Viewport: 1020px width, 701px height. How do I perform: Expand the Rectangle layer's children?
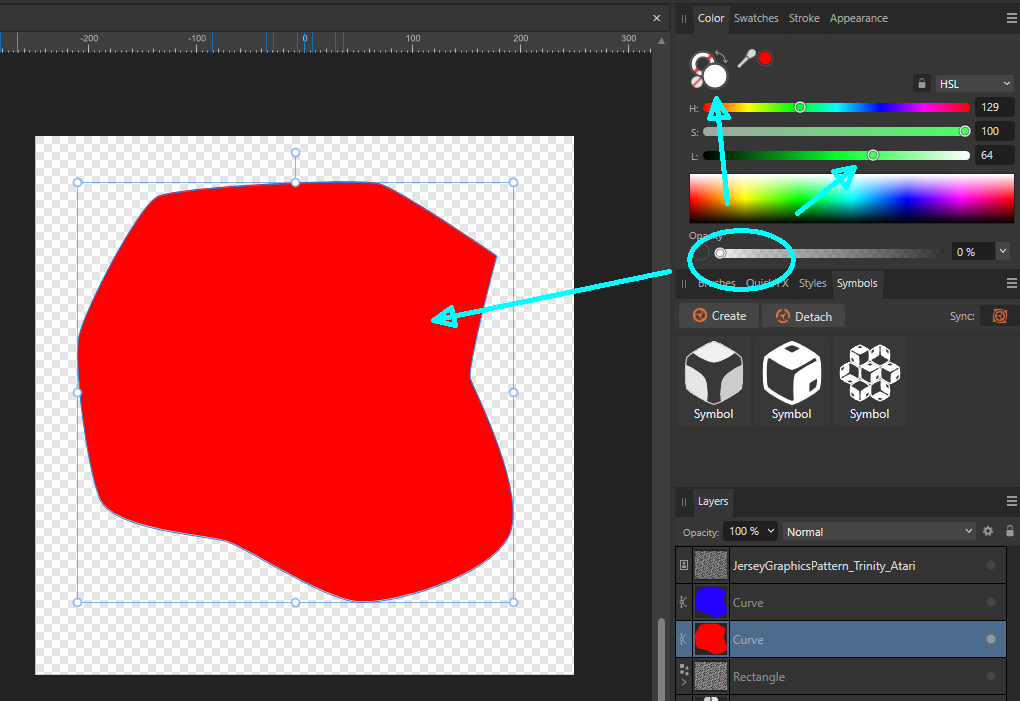point(684,682)
